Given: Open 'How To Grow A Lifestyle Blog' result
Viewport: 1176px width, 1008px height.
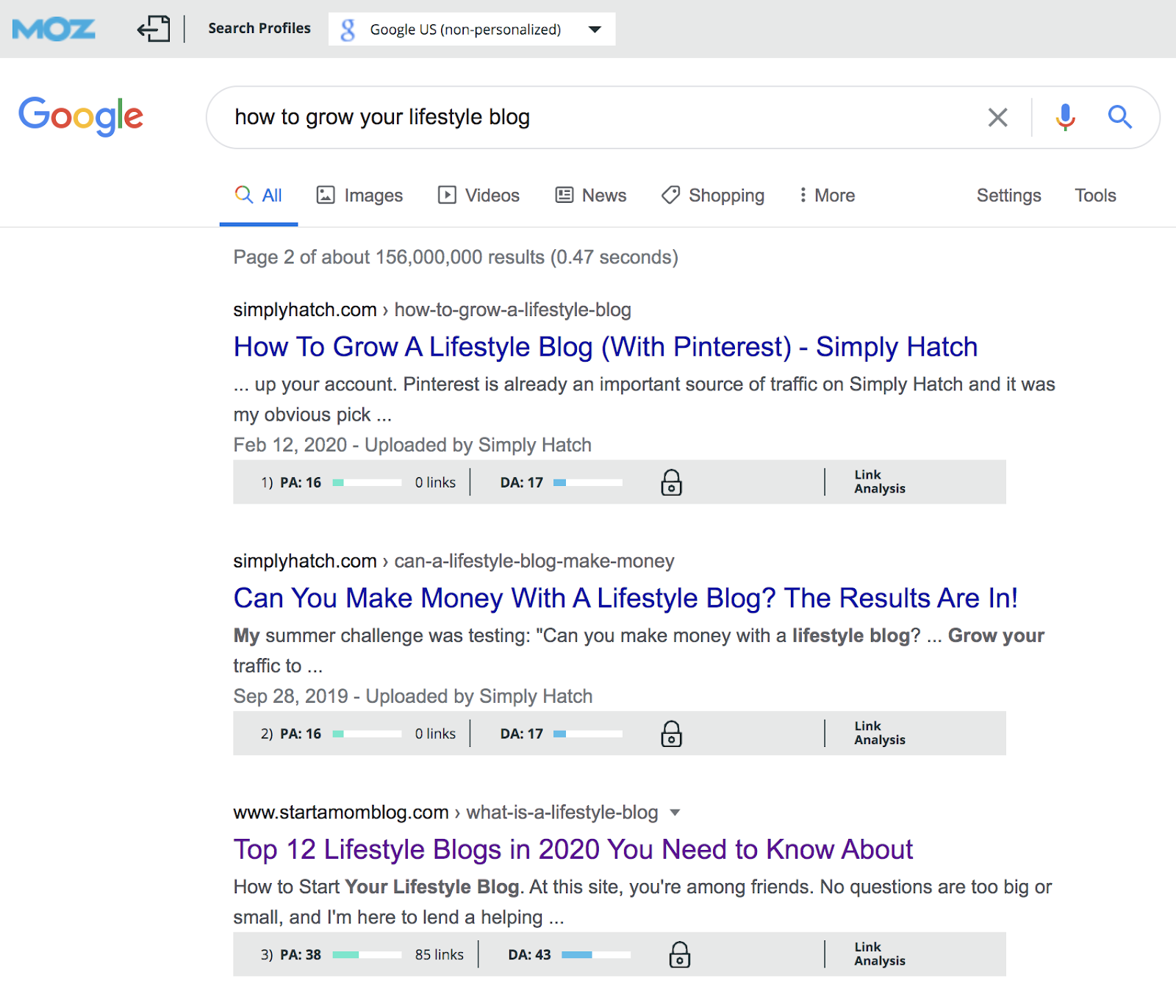Looking at the screenshot, I should pyautogui.click(x=606, y=347).
